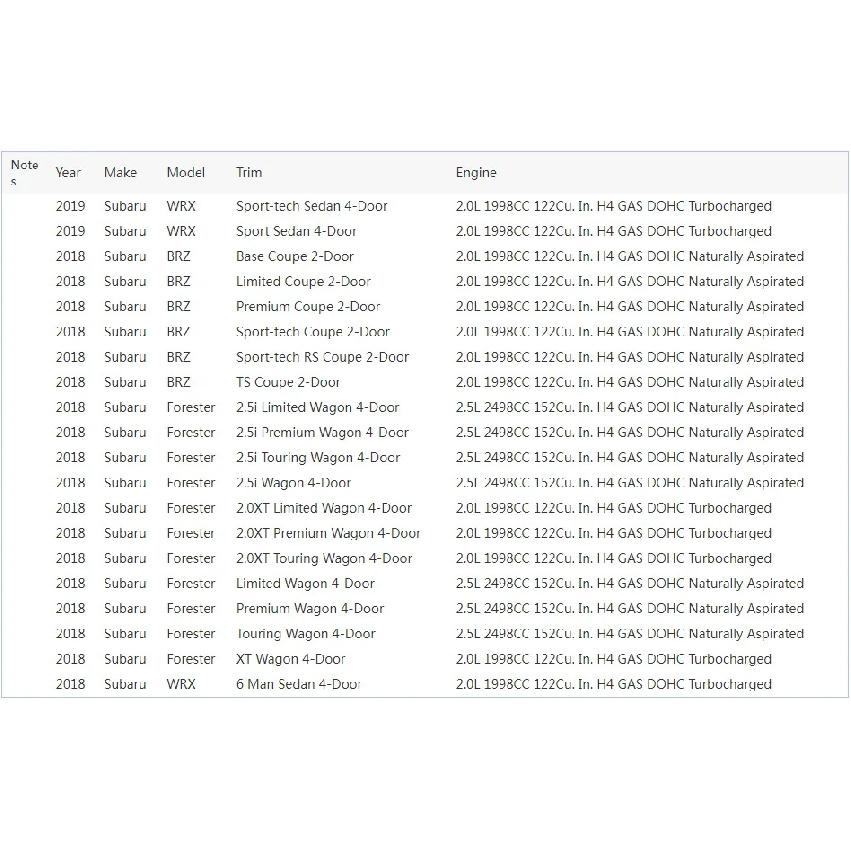Select the Touring Wagon 4-Door trim cell
The image size is (851, 851).
click(x=306, y=633)
